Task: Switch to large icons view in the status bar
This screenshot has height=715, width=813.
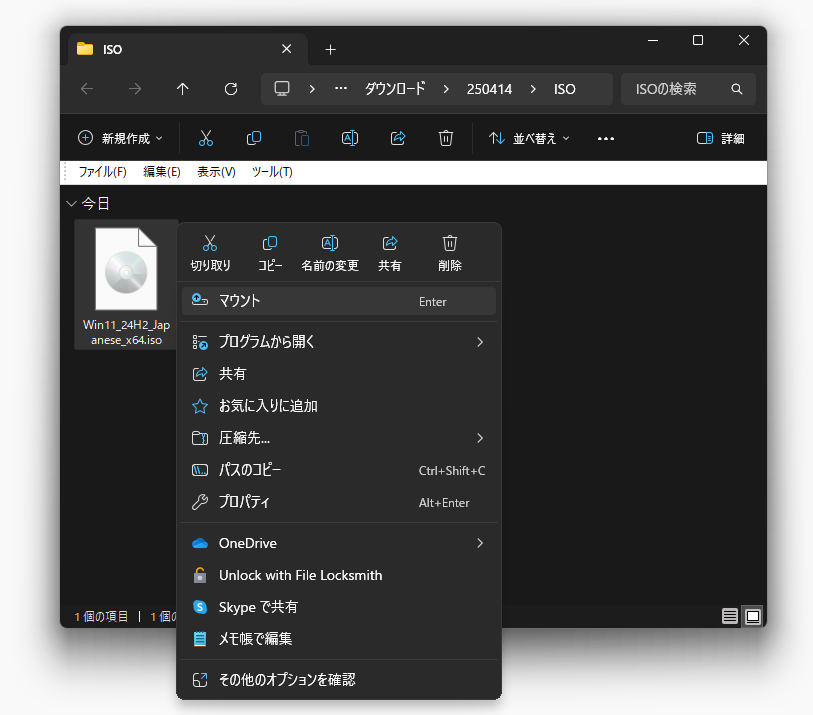Action: pos(752,616)
